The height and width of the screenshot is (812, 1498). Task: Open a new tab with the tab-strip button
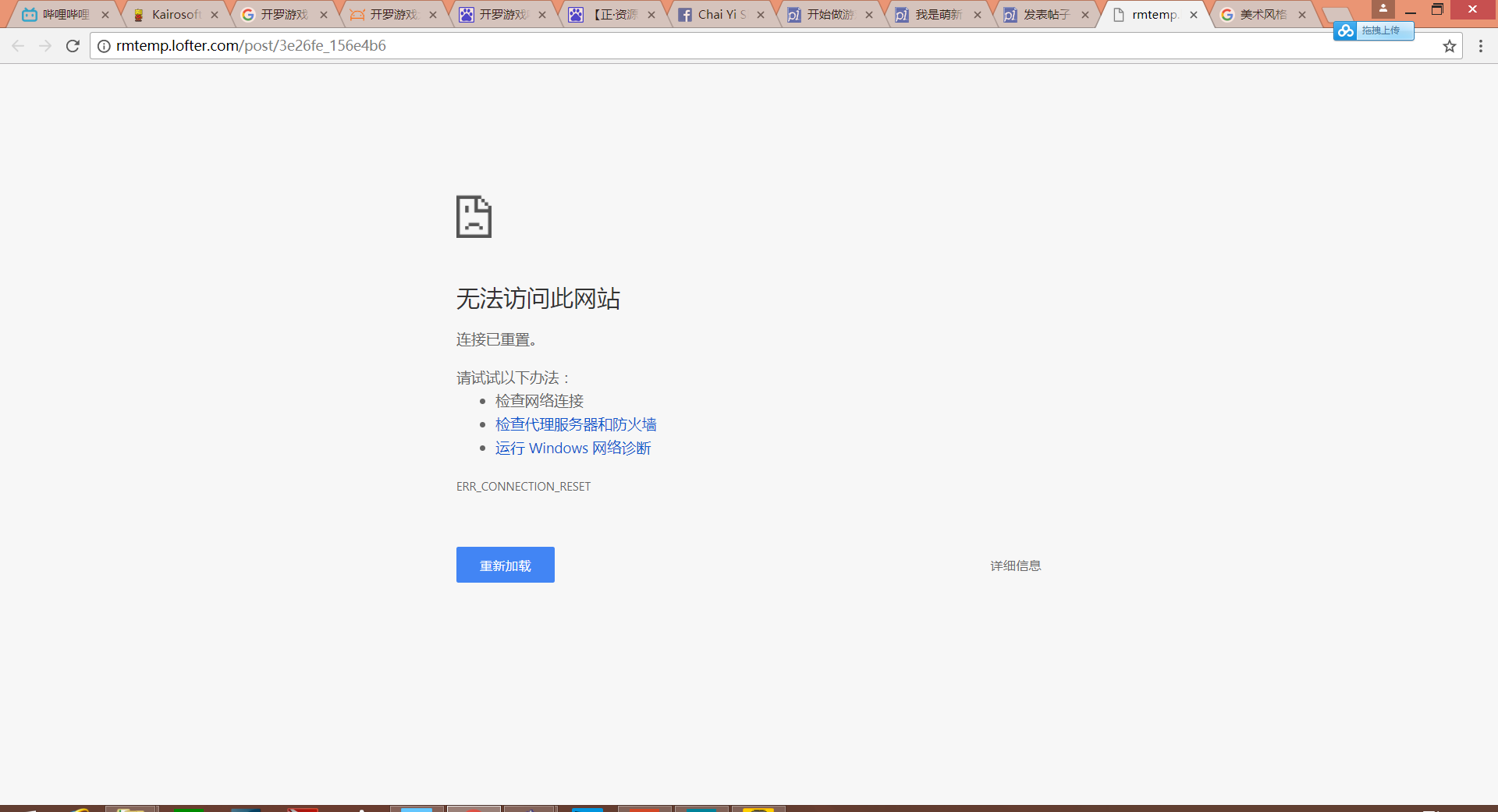click(x=1337, y=15)
